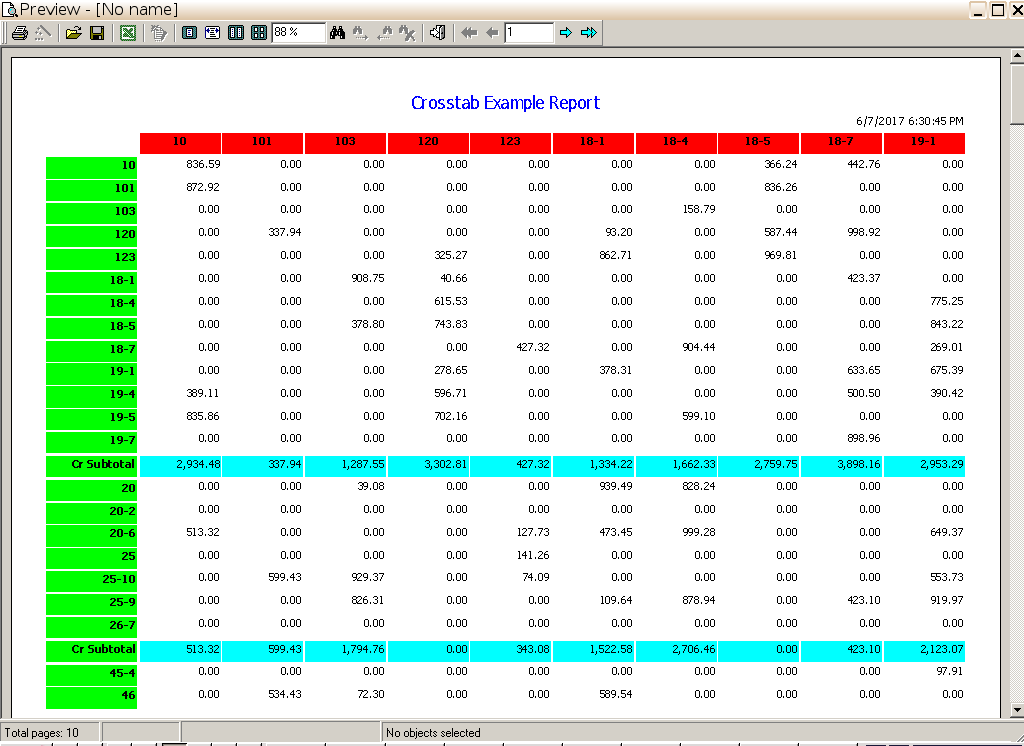
Task: Select green row header 20-6
Action: pyautogui.click(x=91, y=534)
